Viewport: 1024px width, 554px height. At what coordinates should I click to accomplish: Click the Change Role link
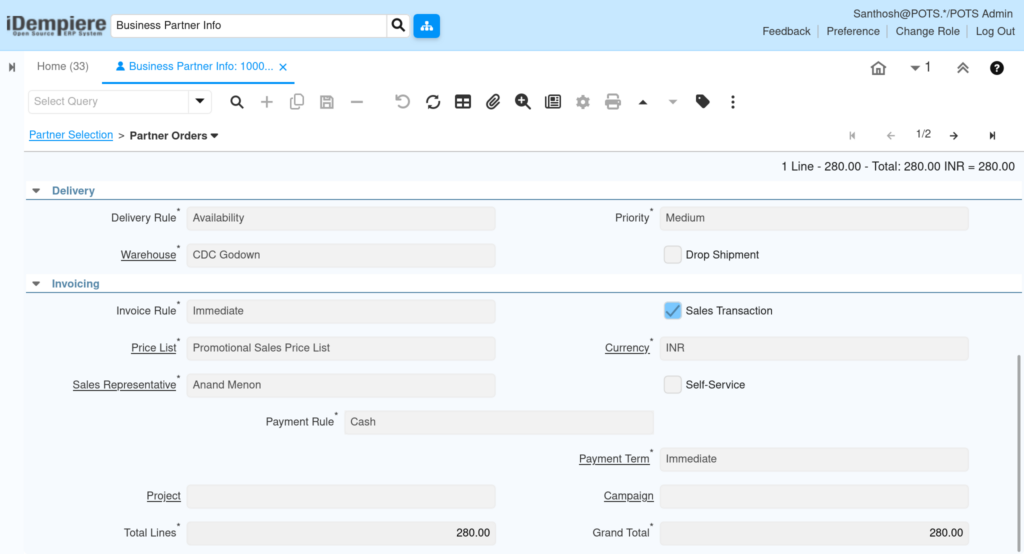coord(927,31)
